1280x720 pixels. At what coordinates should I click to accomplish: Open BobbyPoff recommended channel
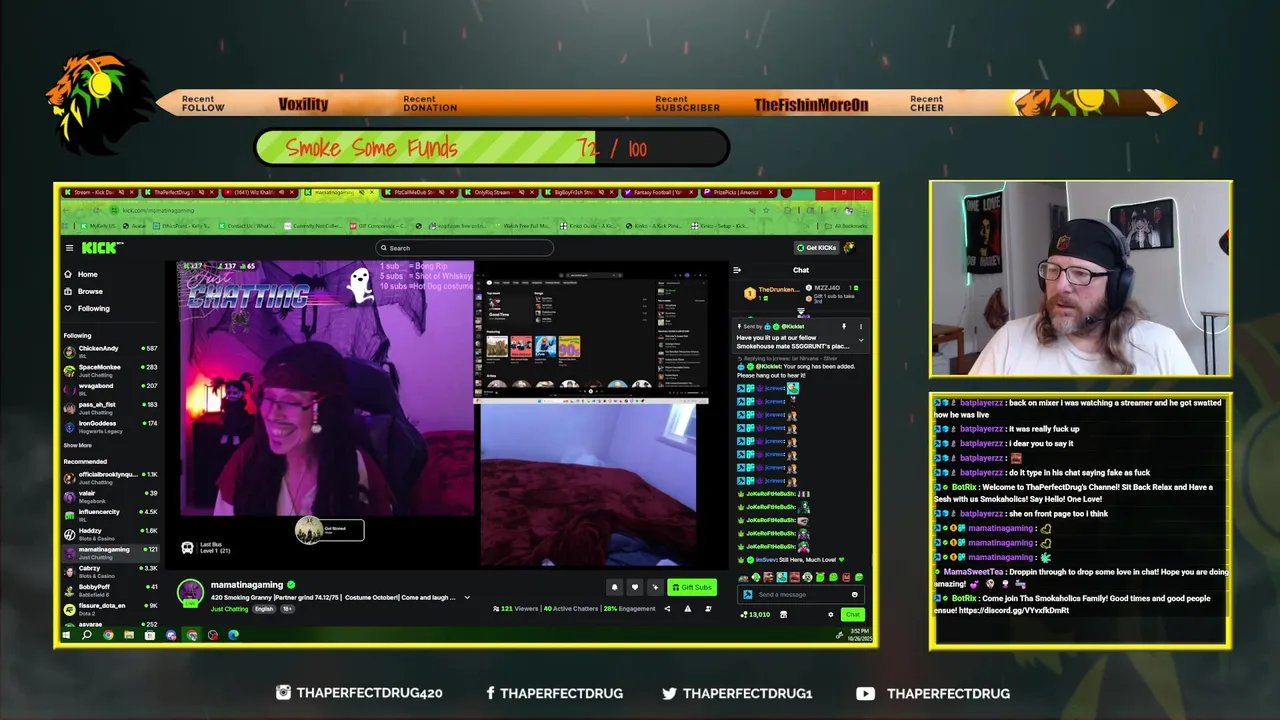pos(110,589)
